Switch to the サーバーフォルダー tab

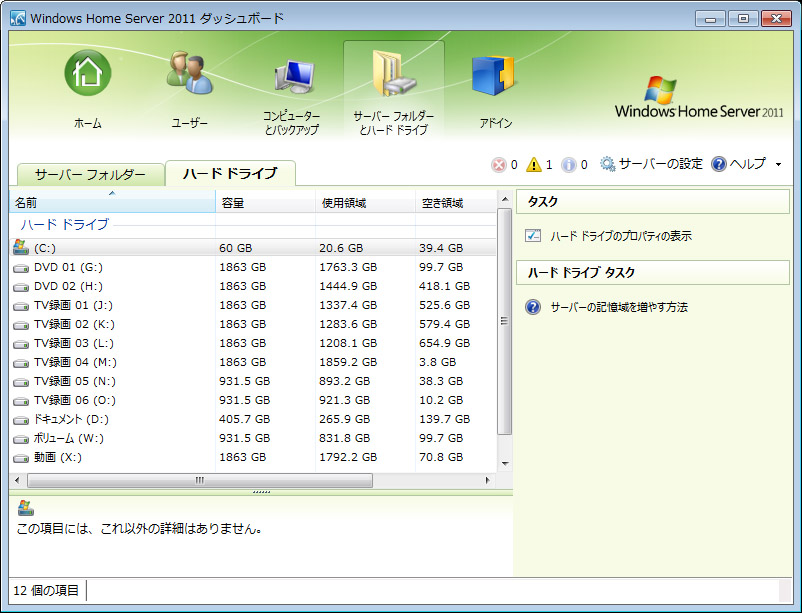(x=90, y=174)
